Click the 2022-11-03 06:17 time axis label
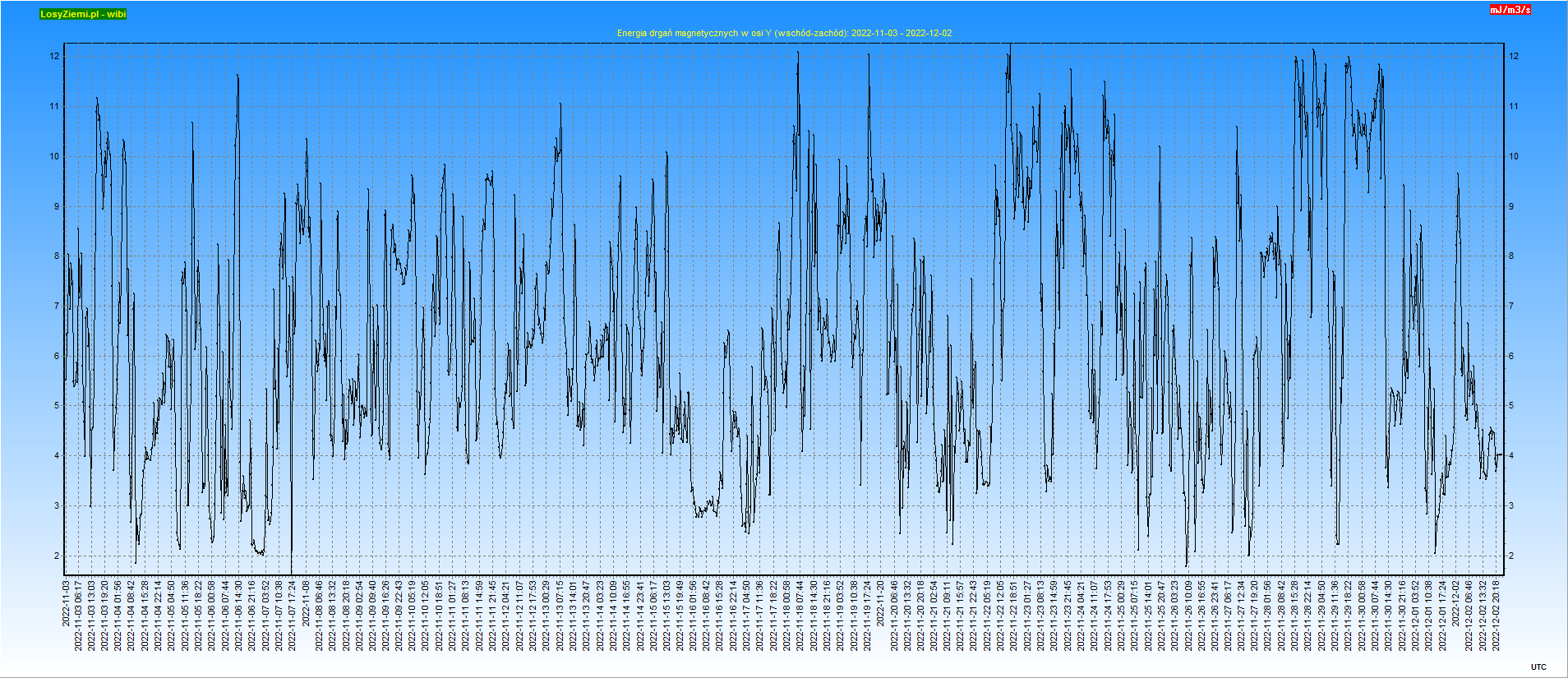 point(79,616)
